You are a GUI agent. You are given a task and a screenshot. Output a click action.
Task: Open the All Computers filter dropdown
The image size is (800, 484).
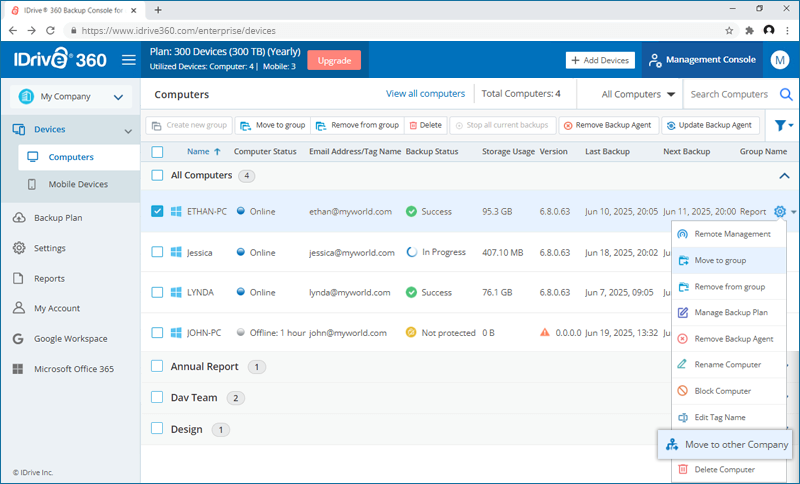coord(638,94)
